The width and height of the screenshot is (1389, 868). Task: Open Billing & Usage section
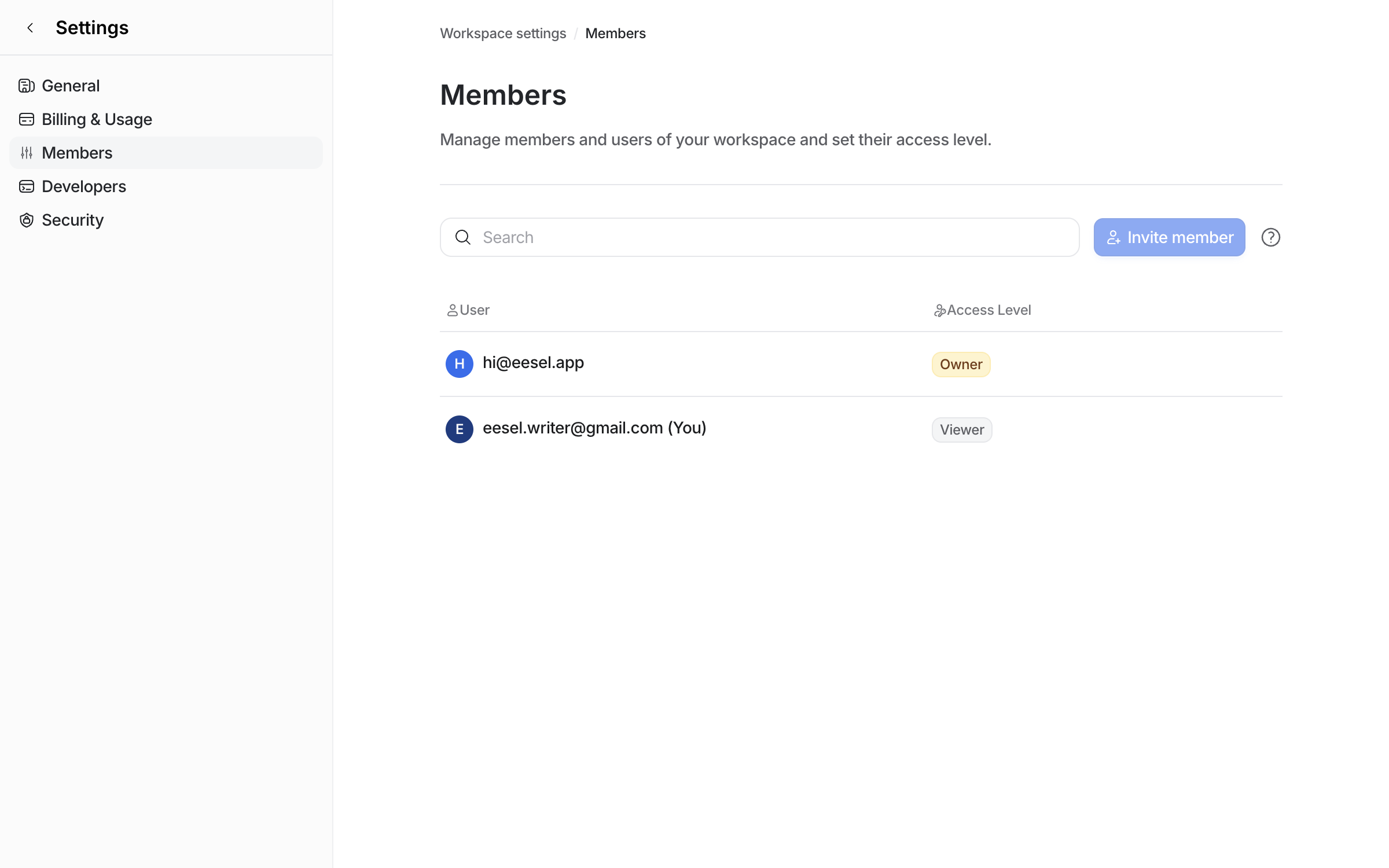(166, 119)
